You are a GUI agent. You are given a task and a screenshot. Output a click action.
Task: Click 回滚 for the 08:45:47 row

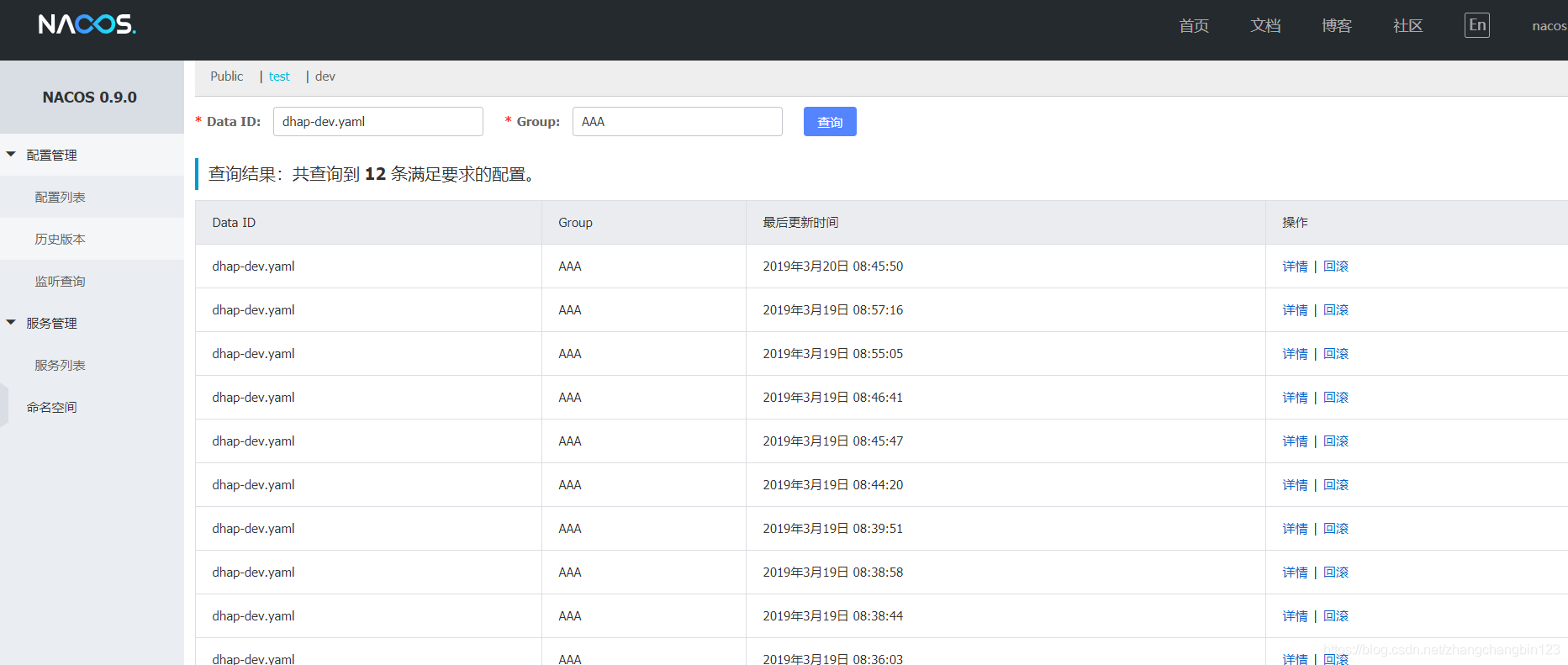[1336, 441]
